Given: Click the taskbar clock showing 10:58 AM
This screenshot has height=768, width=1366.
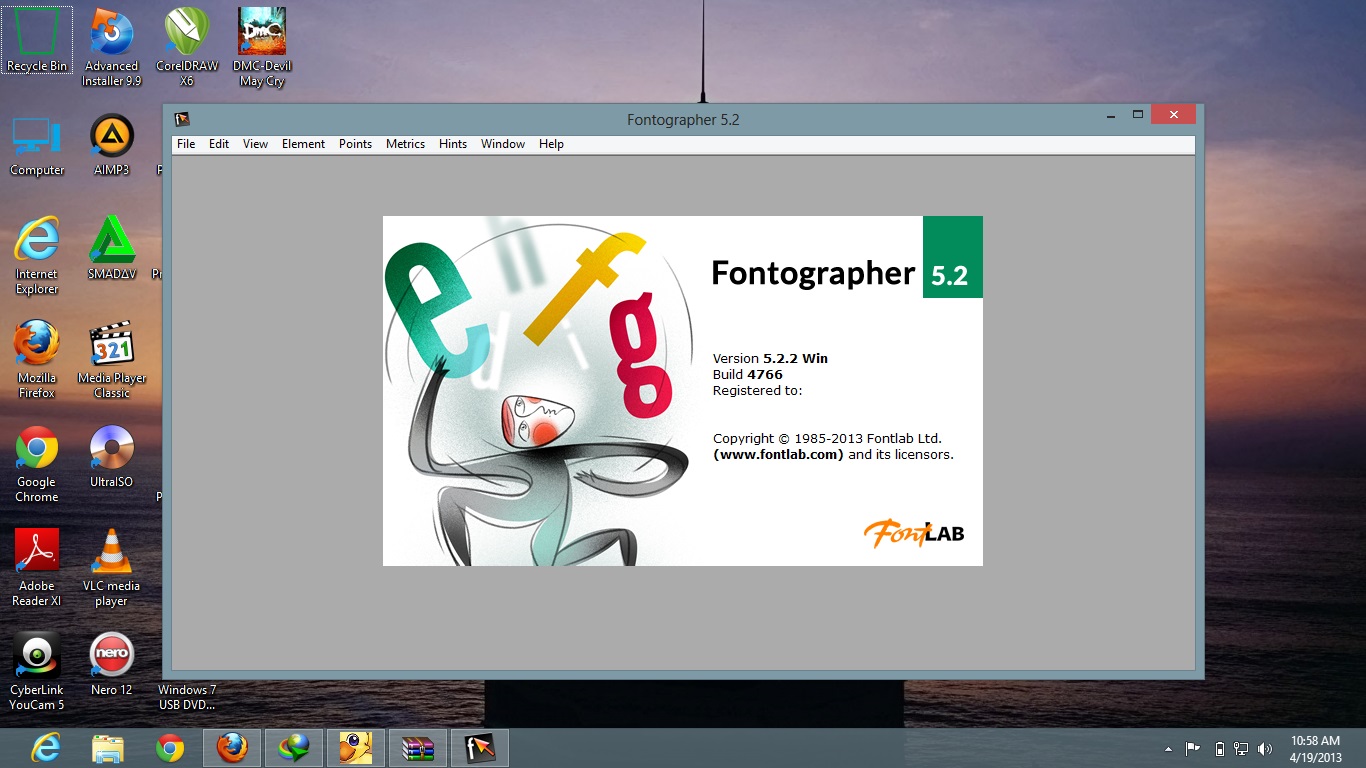Looking at the screenshot, I should pos(1316,747).
